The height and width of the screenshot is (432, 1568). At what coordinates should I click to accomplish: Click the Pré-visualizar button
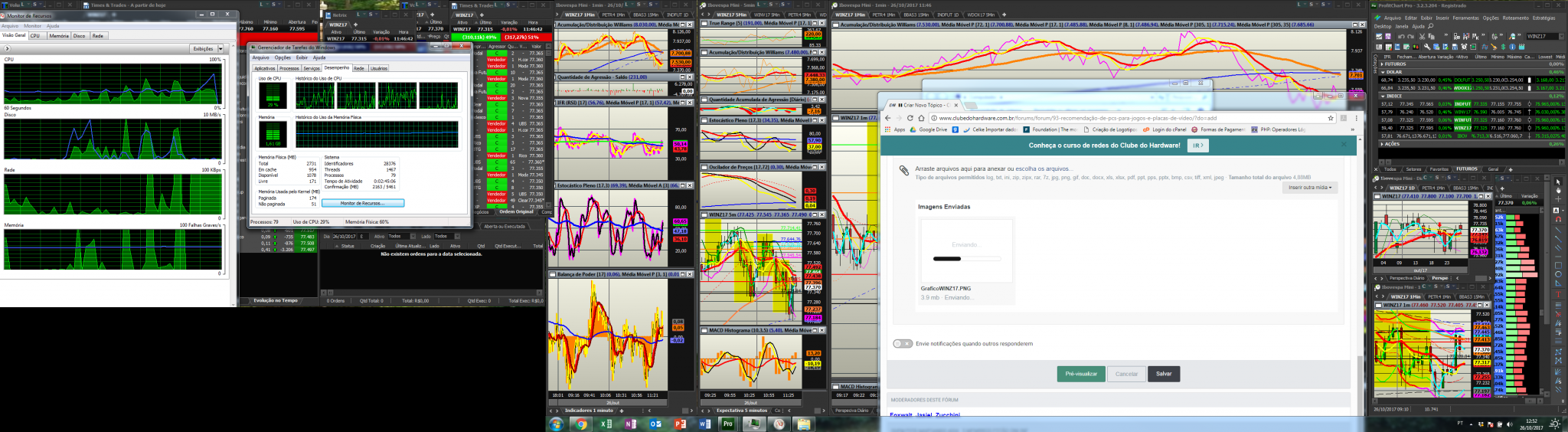[x=1081, y=374]
